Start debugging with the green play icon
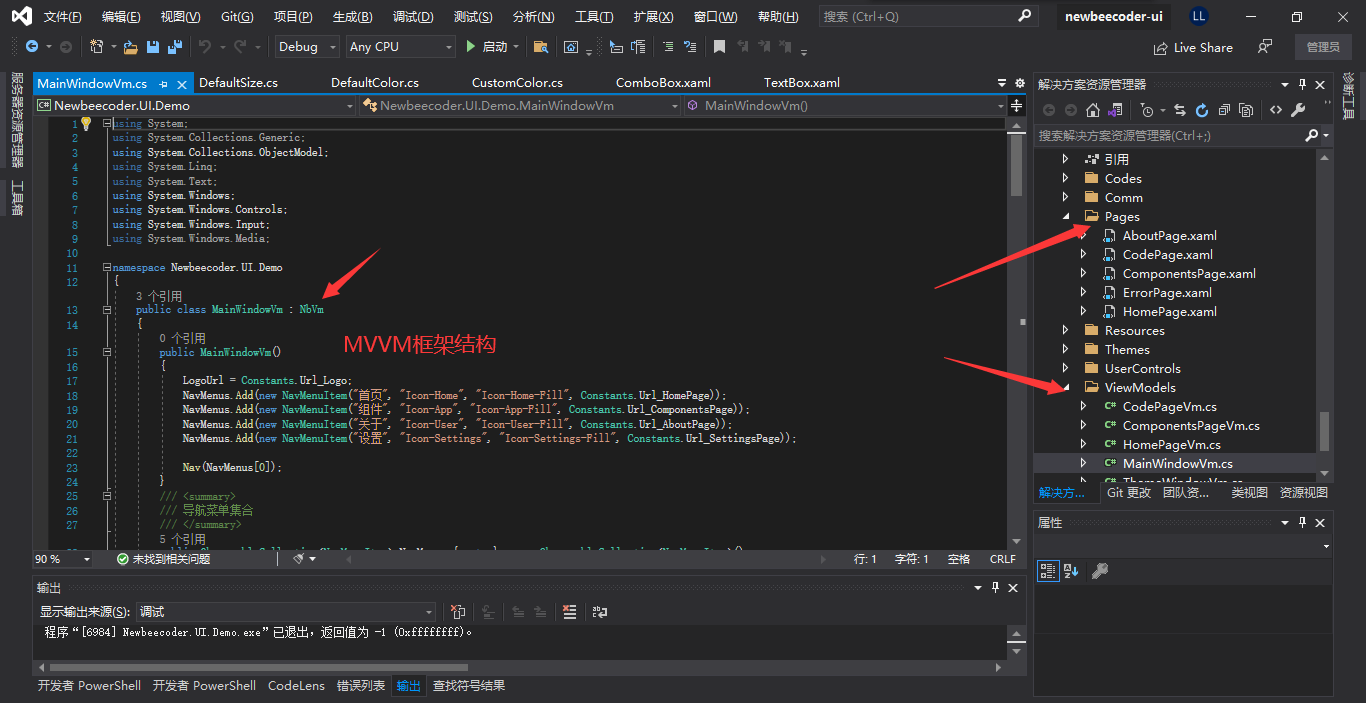Viewport: 1366px width, 703px height. pyautogui.click(x=472, y=47)
